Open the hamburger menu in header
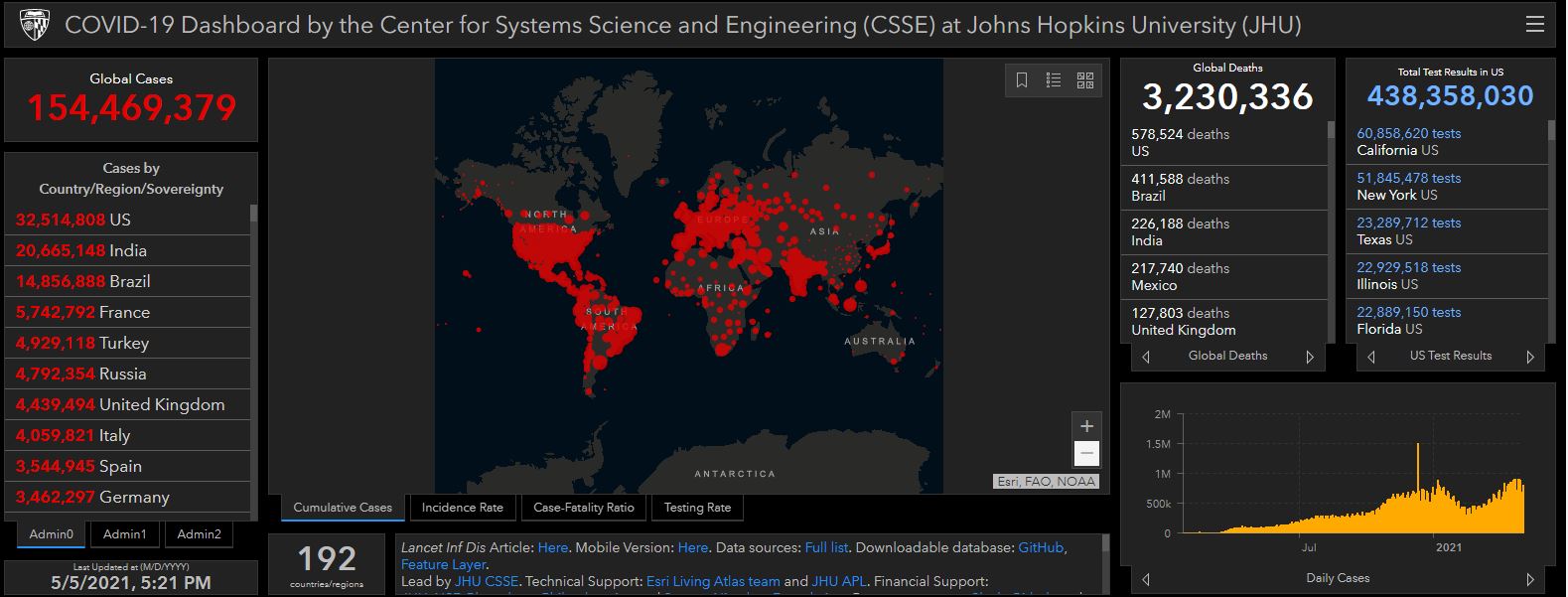The width and height of the screenshot is (1568, 597). (x=1534, y=25)
